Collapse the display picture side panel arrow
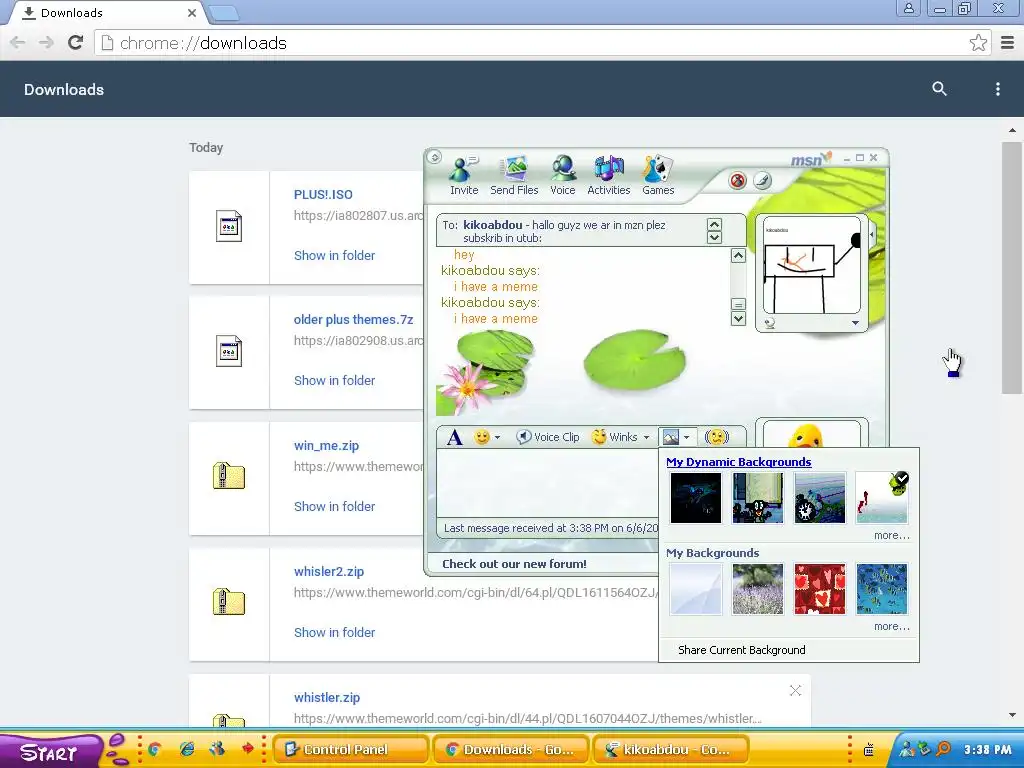This screenshot has width=1024, height=768. (x=872, y=234)
